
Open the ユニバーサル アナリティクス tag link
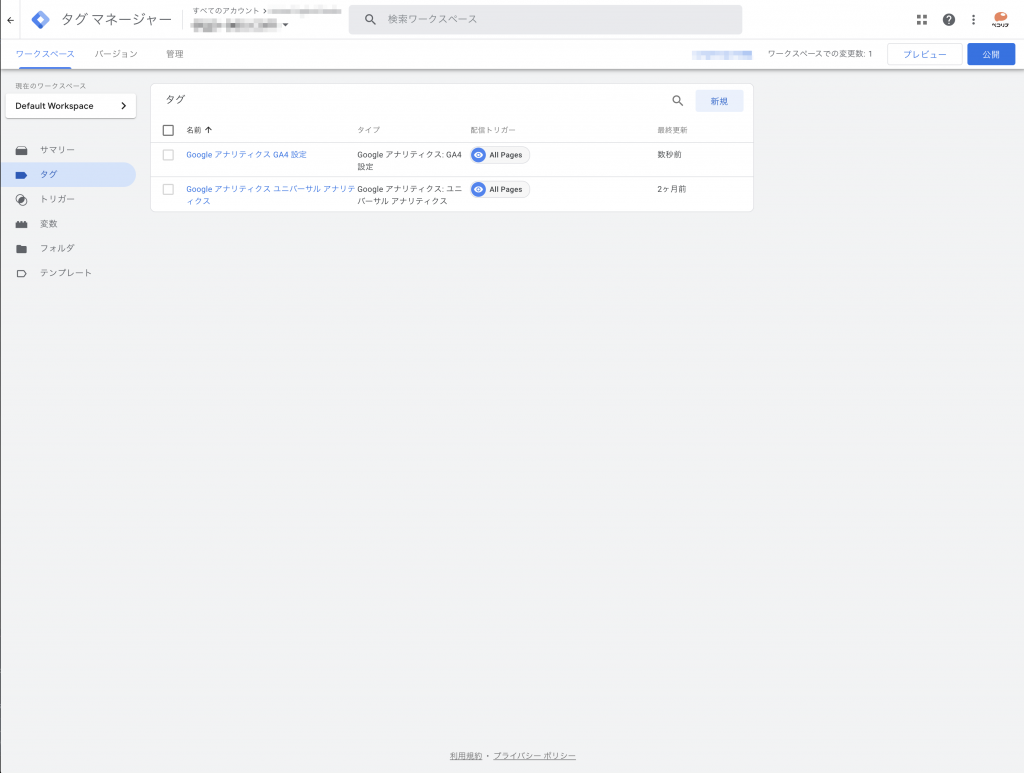tap(270, 195)
